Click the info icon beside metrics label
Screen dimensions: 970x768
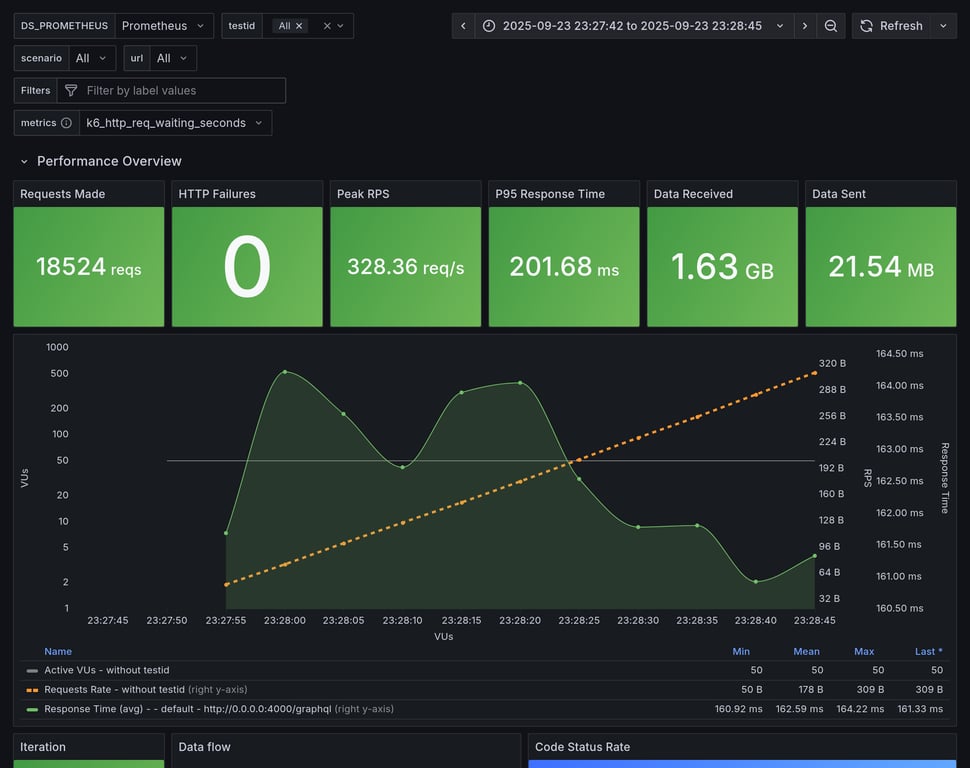tap(66, 123)
